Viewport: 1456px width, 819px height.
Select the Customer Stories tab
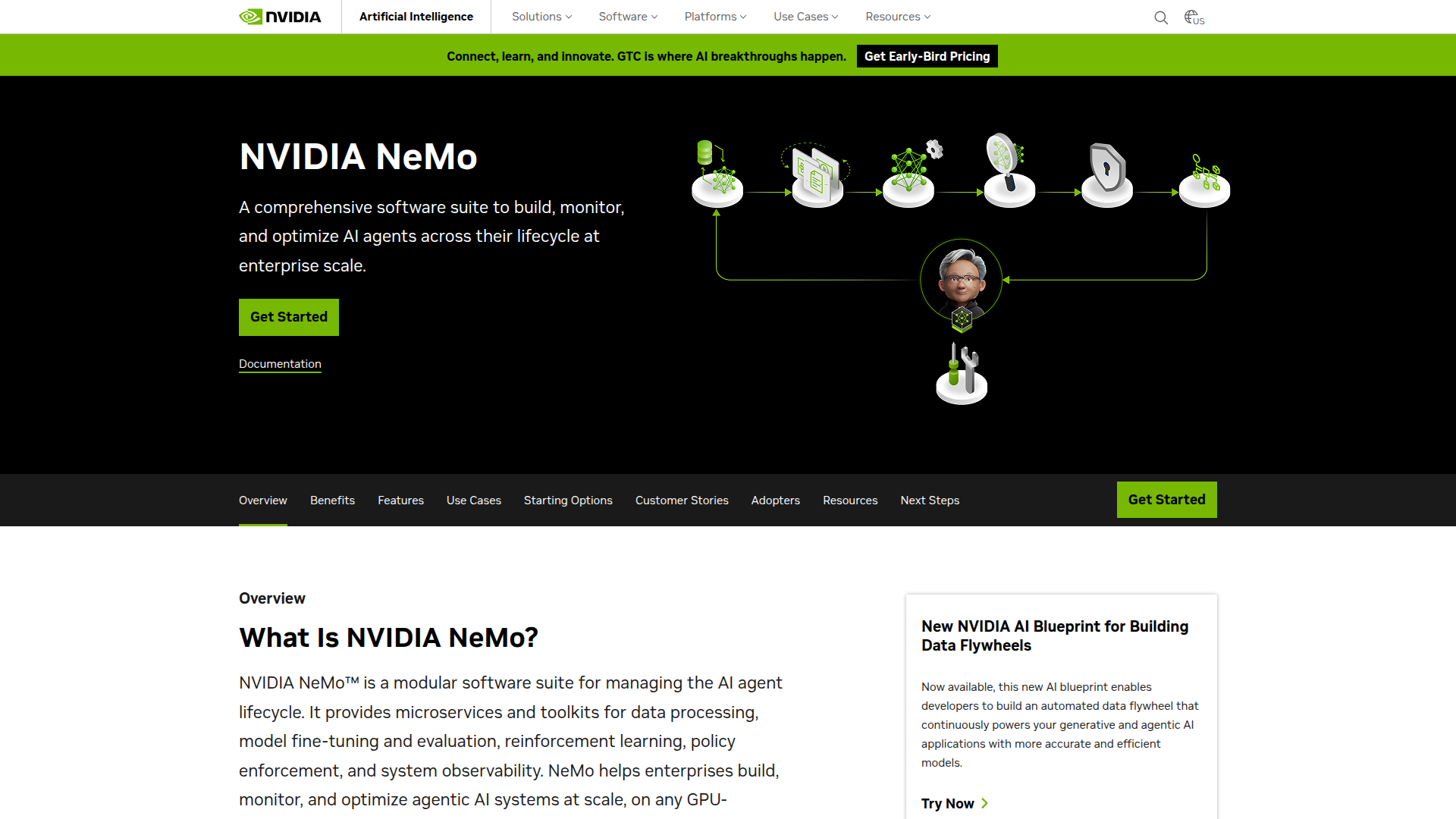pyautogui.click(x=681, y=500)
